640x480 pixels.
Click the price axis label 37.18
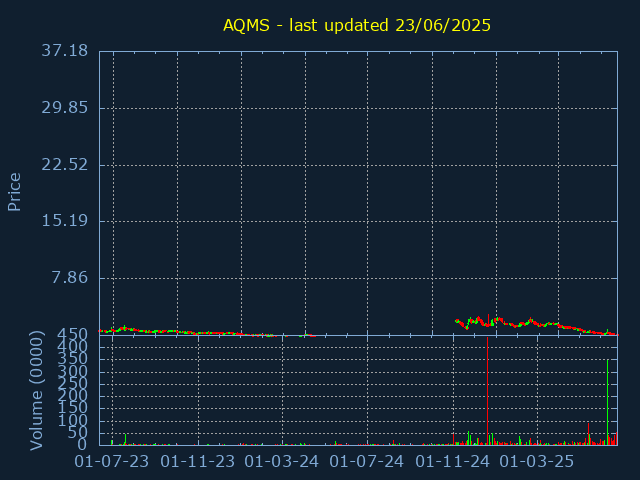[x=64, y=51]
